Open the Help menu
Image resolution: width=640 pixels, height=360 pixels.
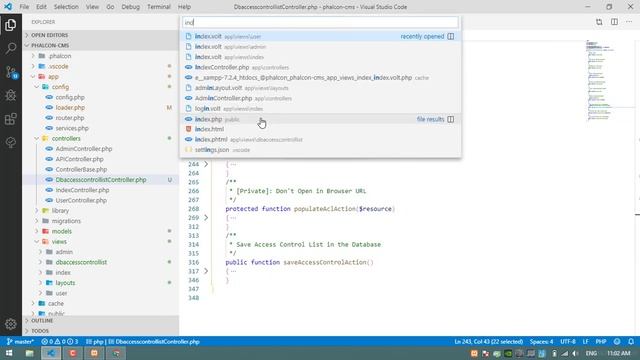(184, 7)
